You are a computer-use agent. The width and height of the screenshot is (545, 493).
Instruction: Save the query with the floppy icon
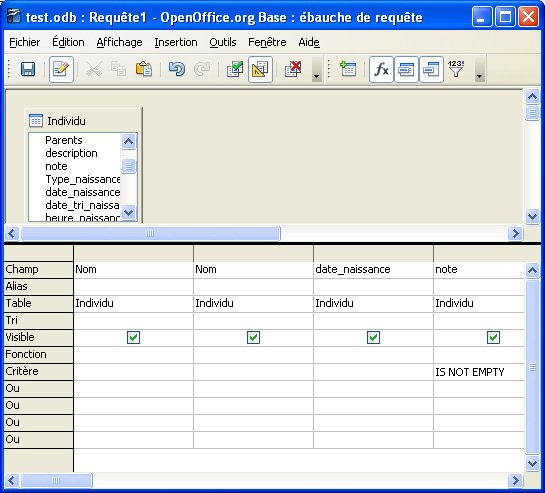[x=28, y=69]
